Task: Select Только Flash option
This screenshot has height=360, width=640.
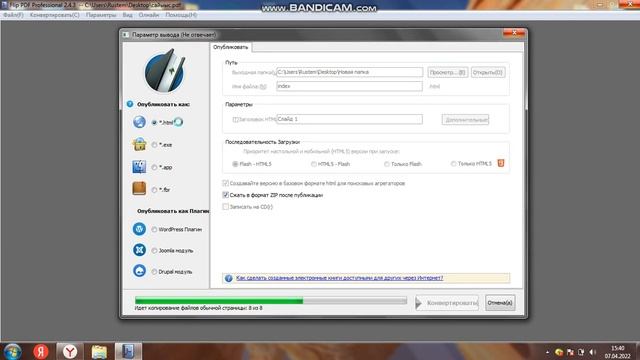Action: point(387,164)
